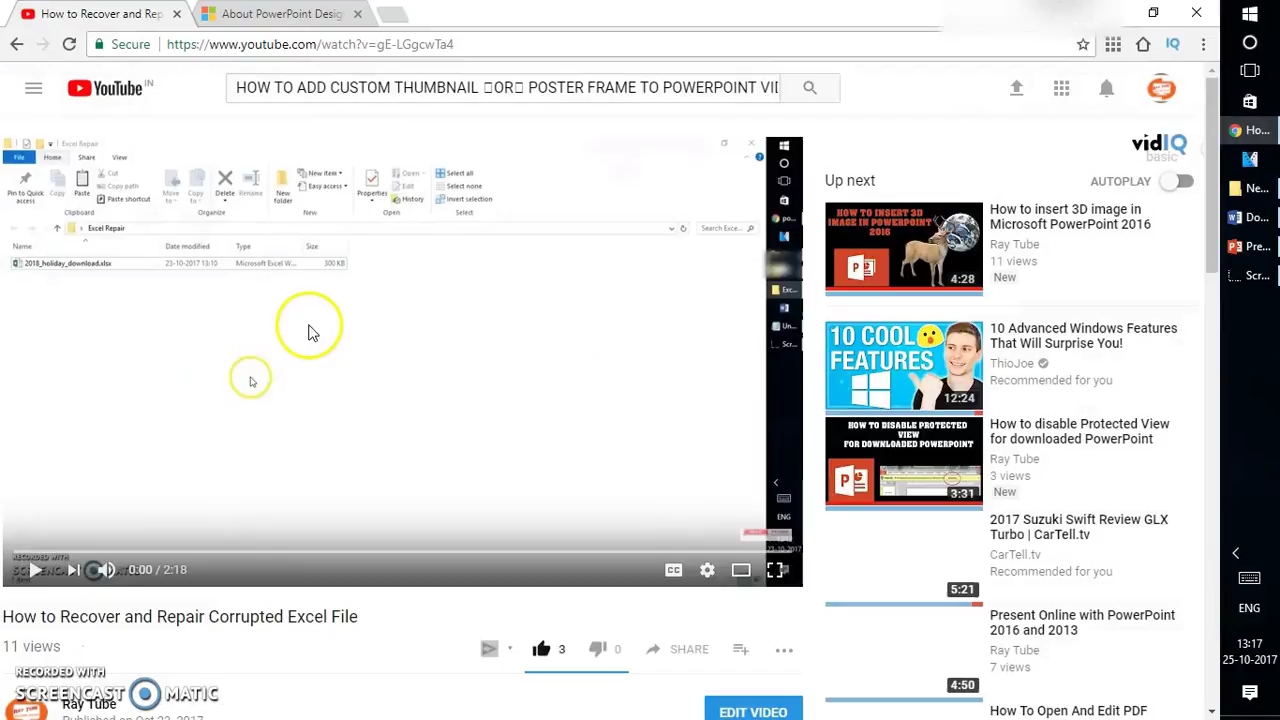
Task: Add video to playlist icon
Action: (x=741, y=649)
